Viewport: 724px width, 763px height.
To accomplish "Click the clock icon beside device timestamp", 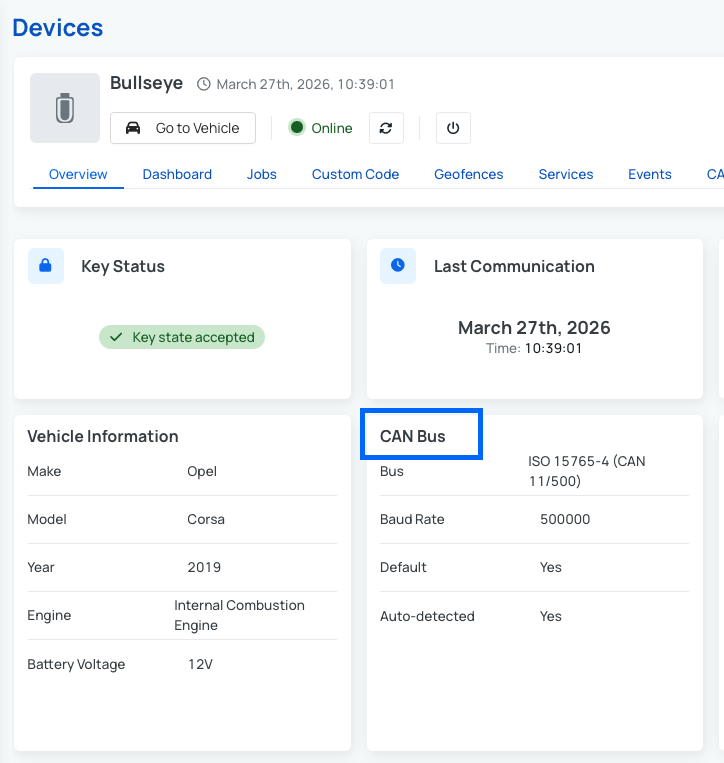I will (x=204, y=85).
